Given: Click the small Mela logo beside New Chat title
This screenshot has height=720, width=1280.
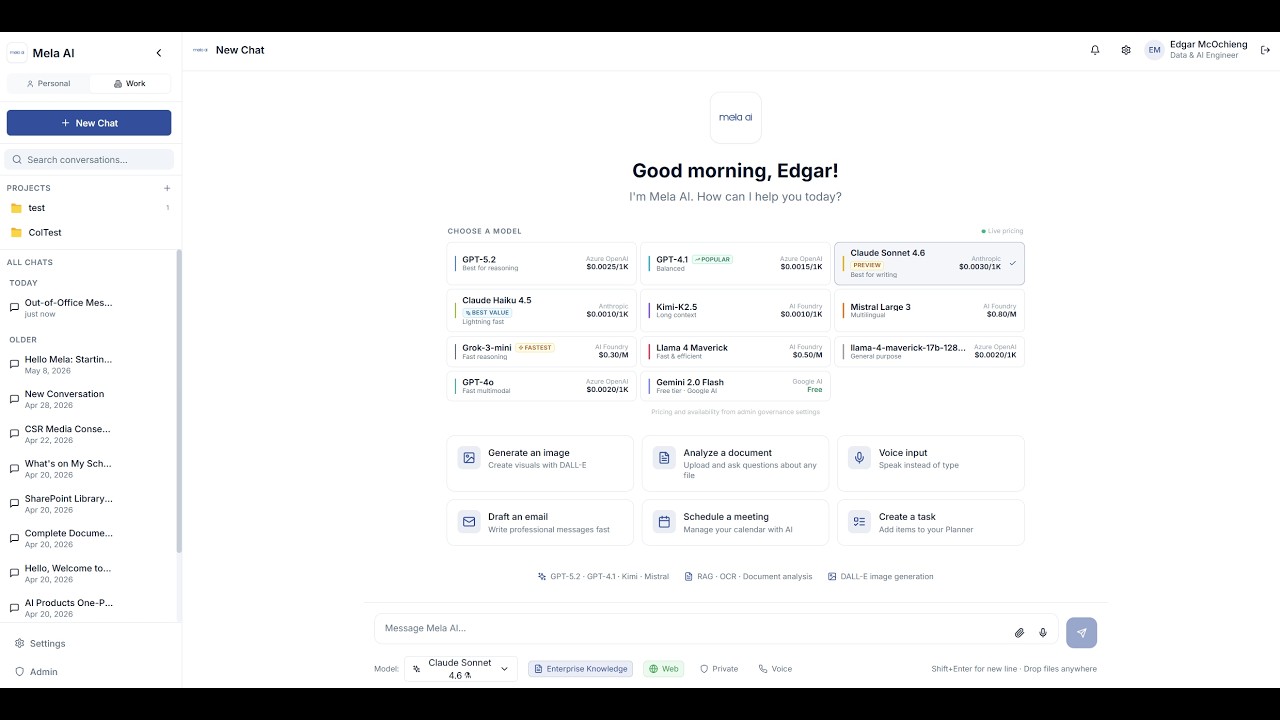Looking at the screenshot, I should point(200,50).
